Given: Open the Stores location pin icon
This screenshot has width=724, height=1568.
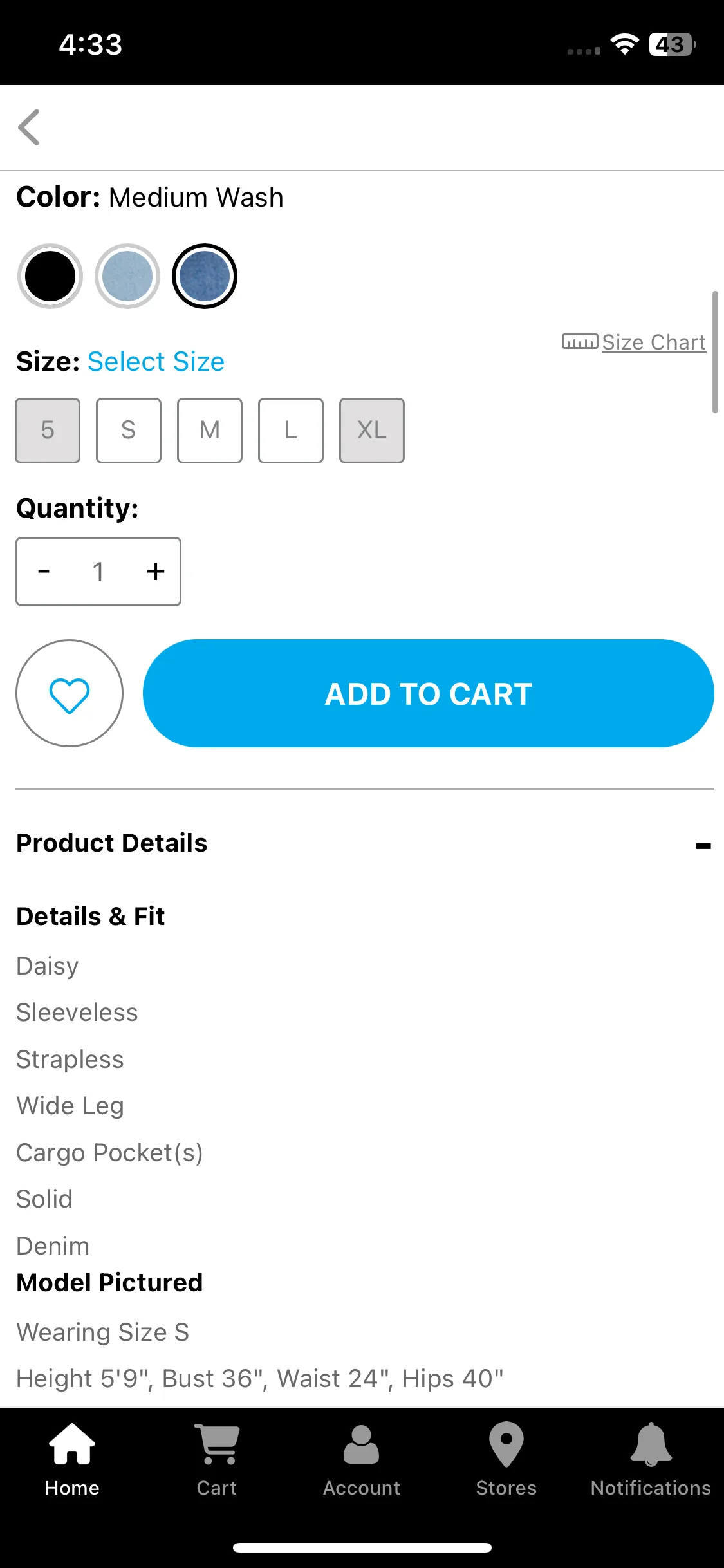Looking at the screenshot, I should coord(506,1444).
